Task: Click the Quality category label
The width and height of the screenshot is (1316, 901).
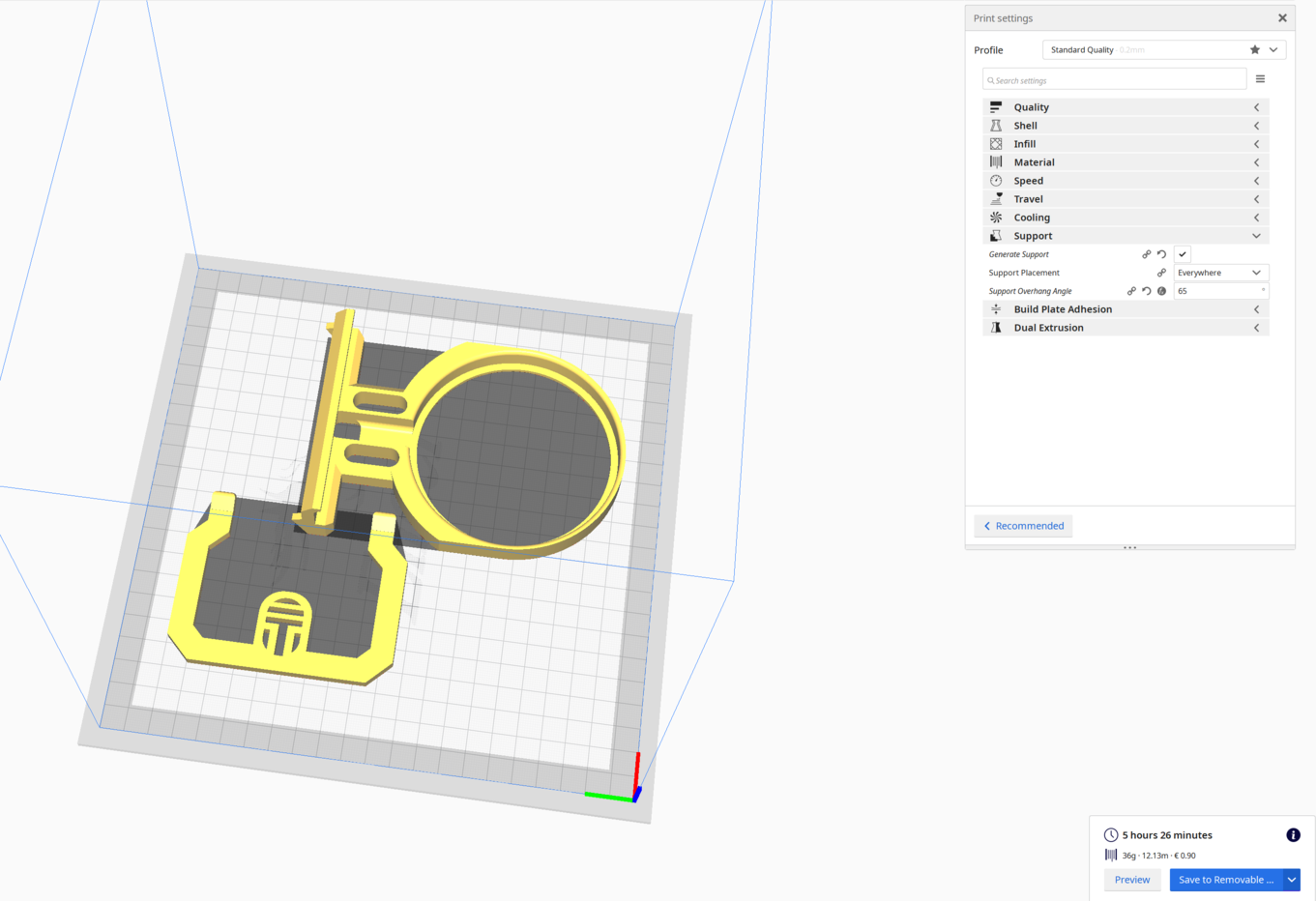Action: coord(1032,107)
